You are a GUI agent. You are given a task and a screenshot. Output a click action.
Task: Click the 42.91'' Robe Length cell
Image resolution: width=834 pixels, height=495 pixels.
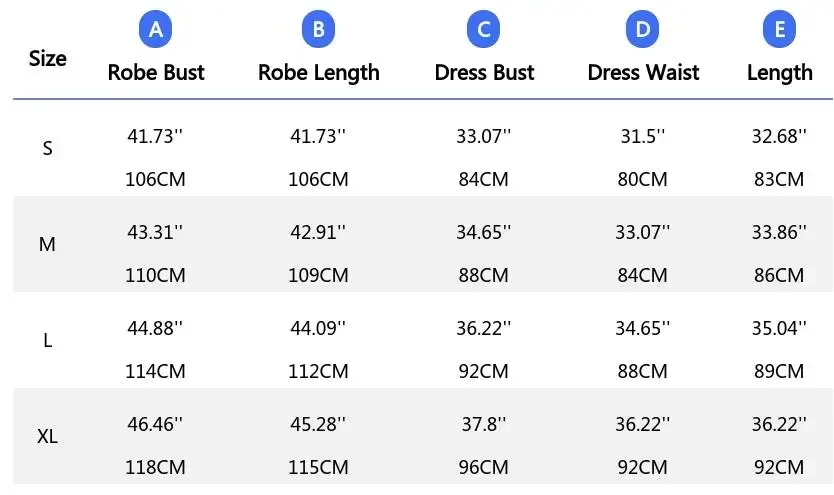pyautogui.click(x=319, y=232)
